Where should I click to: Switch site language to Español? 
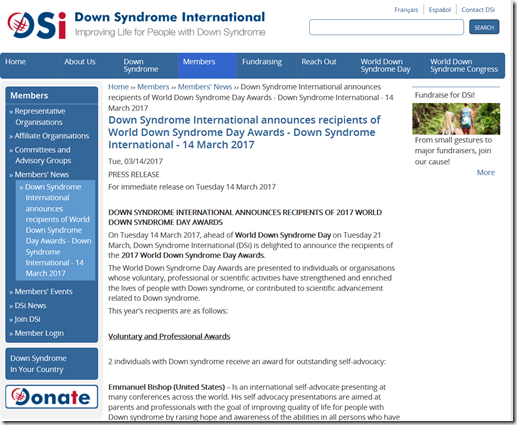click(440, 10)
